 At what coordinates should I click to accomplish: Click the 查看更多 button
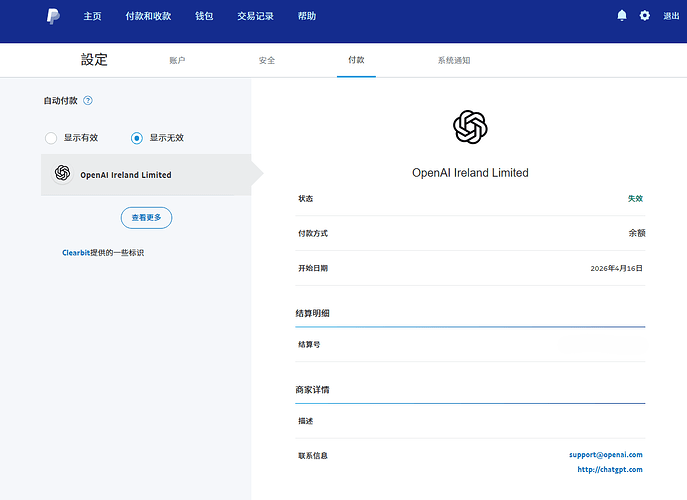coord(146,217)
